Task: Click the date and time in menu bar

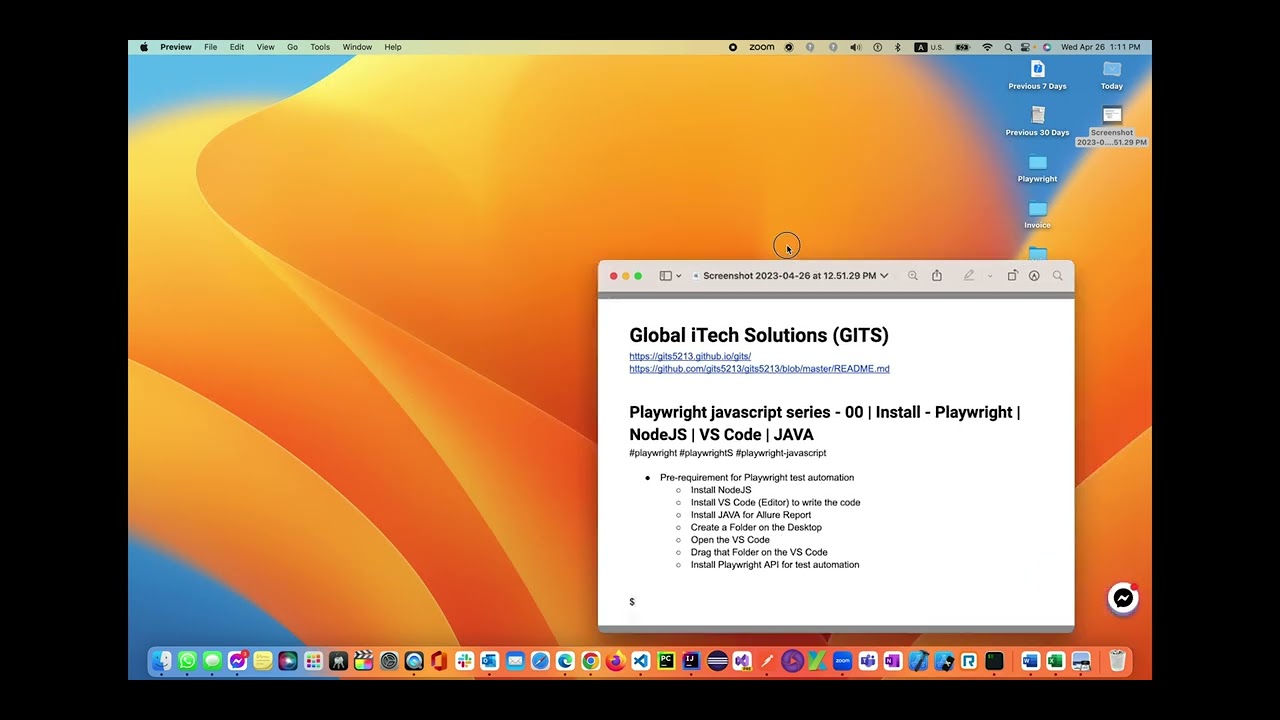Action: [x=1100, y=47]
